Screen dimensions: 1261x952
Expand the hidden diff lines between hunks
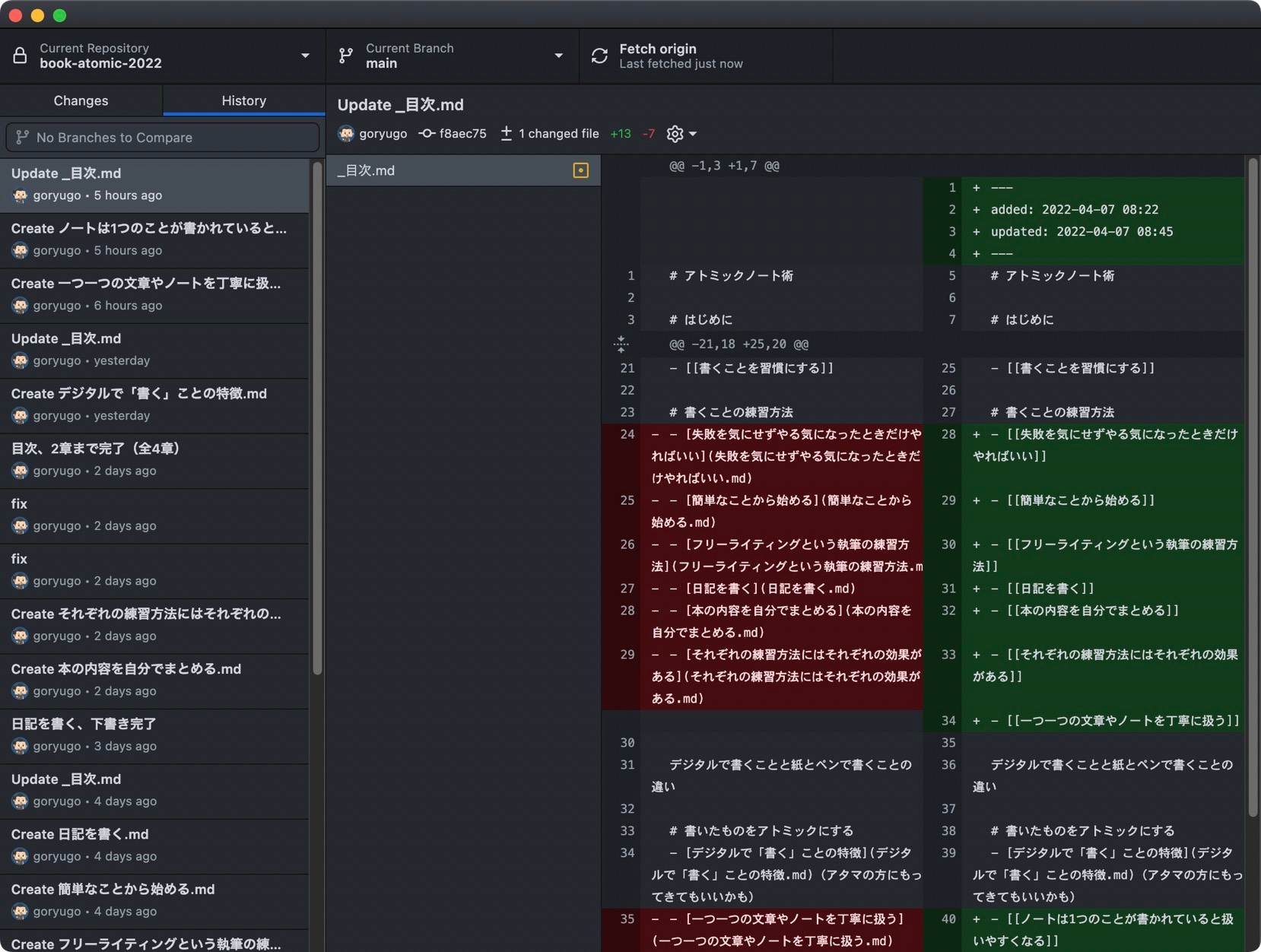621,344
